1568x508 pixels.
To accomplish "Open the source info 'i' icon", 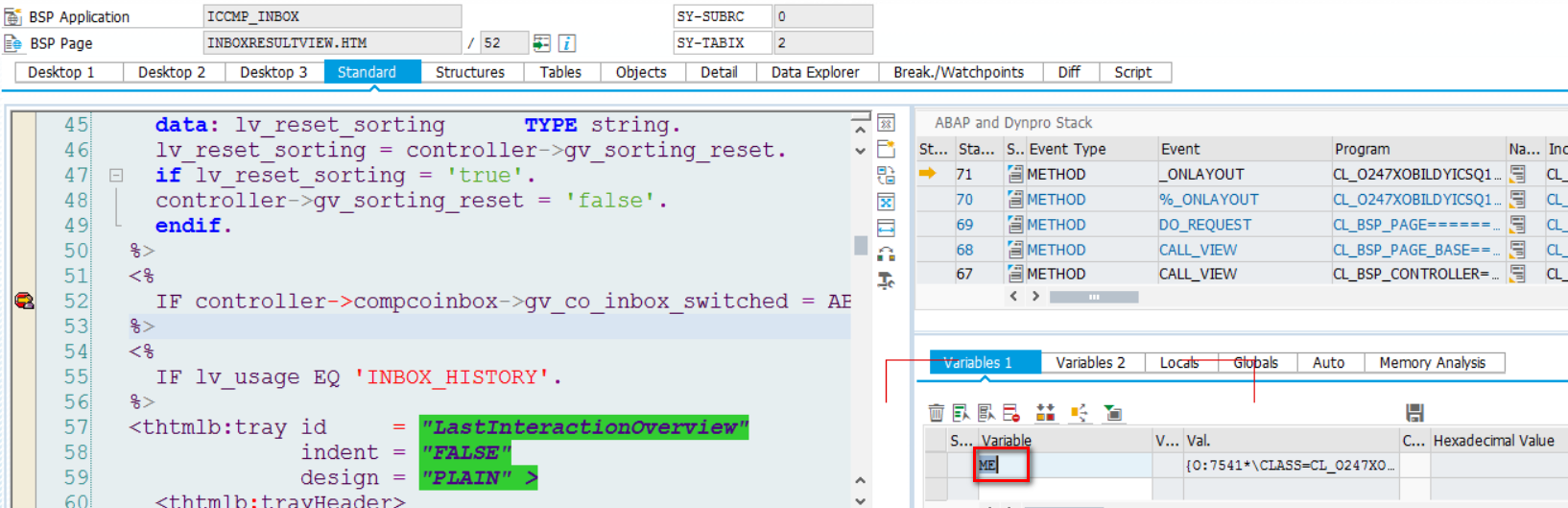I will pos(567,43).
